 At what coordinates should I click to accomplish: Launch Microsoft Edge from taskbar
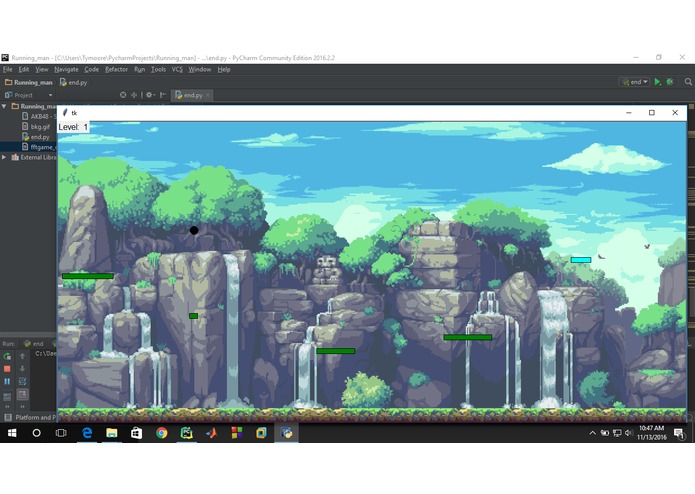click(x=87, y=433)
